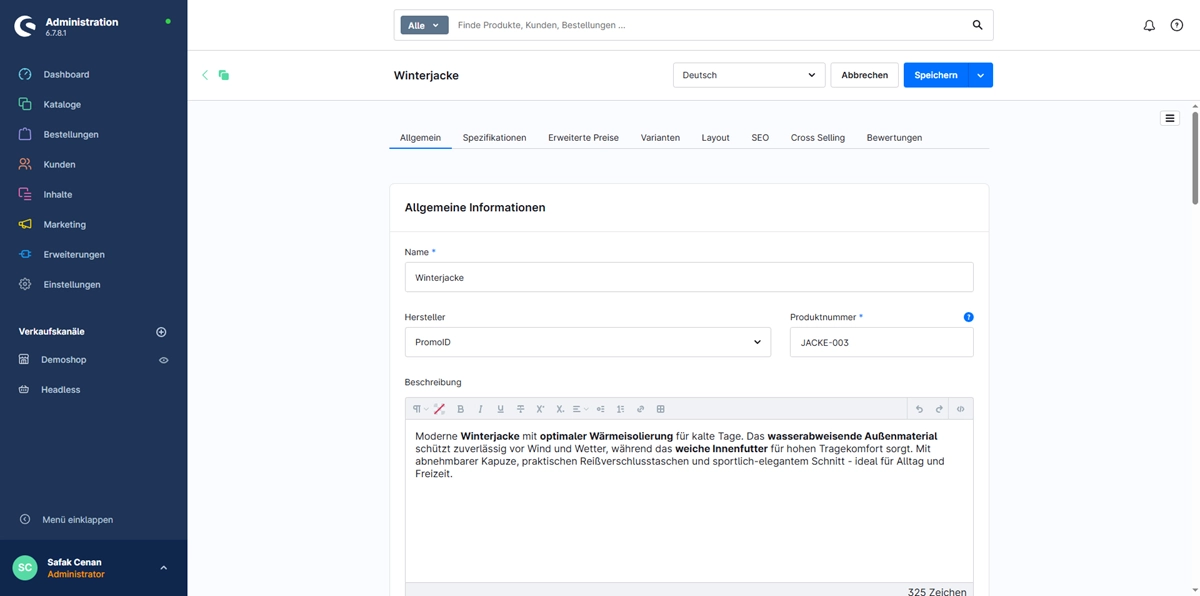Switch the description editor to code view
1200x596 pixels.
tap(959, 408)
